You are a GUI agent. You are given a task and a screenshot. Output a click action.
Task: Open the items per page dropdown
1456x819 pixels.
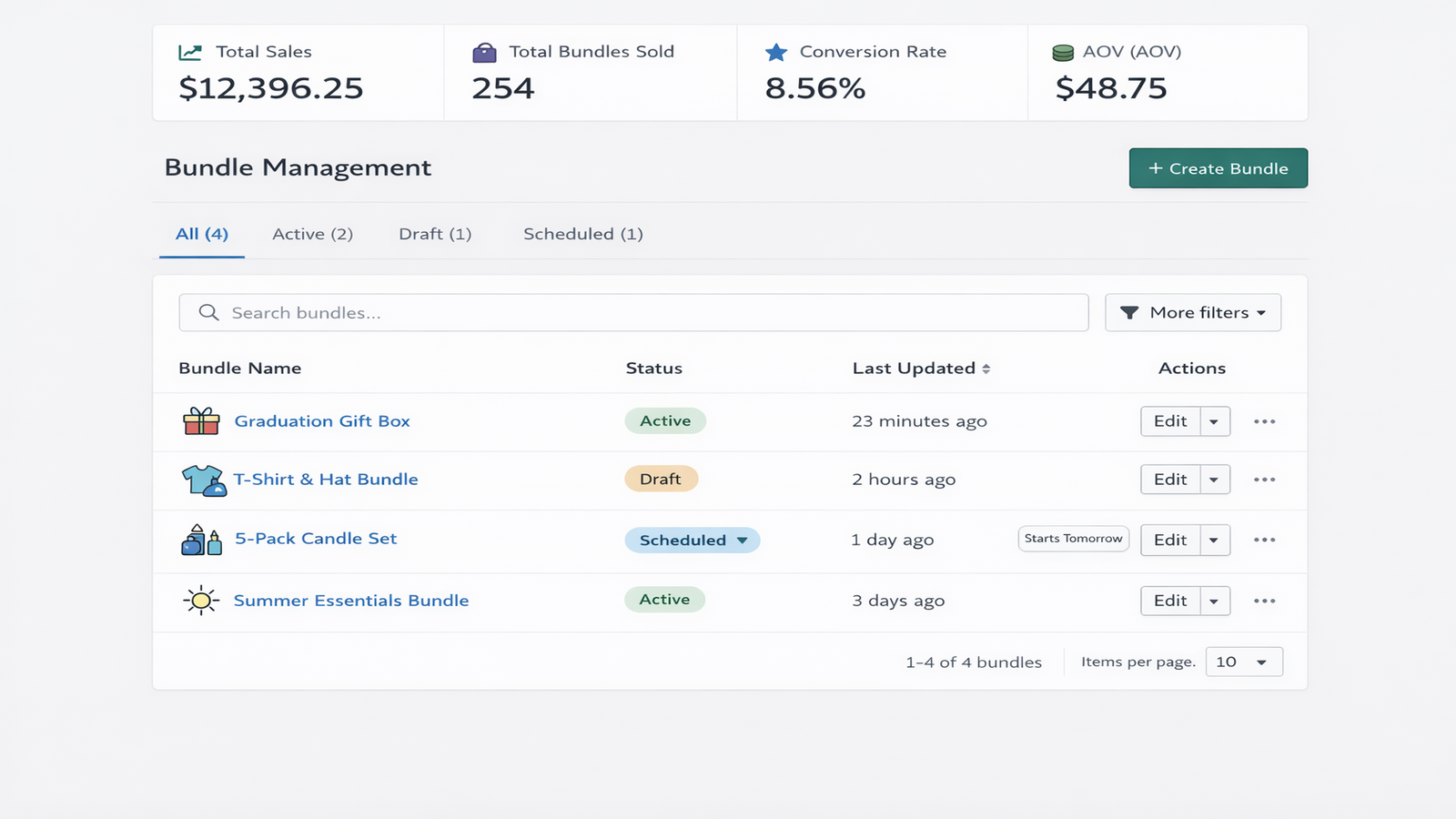tap(1244, 662)
